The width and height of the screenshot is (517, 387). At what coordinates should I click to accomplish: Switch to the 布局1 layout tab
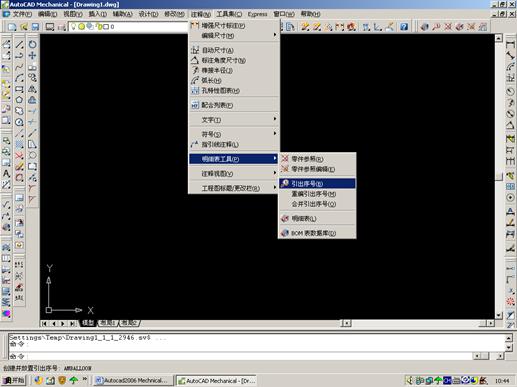(108, 323)
